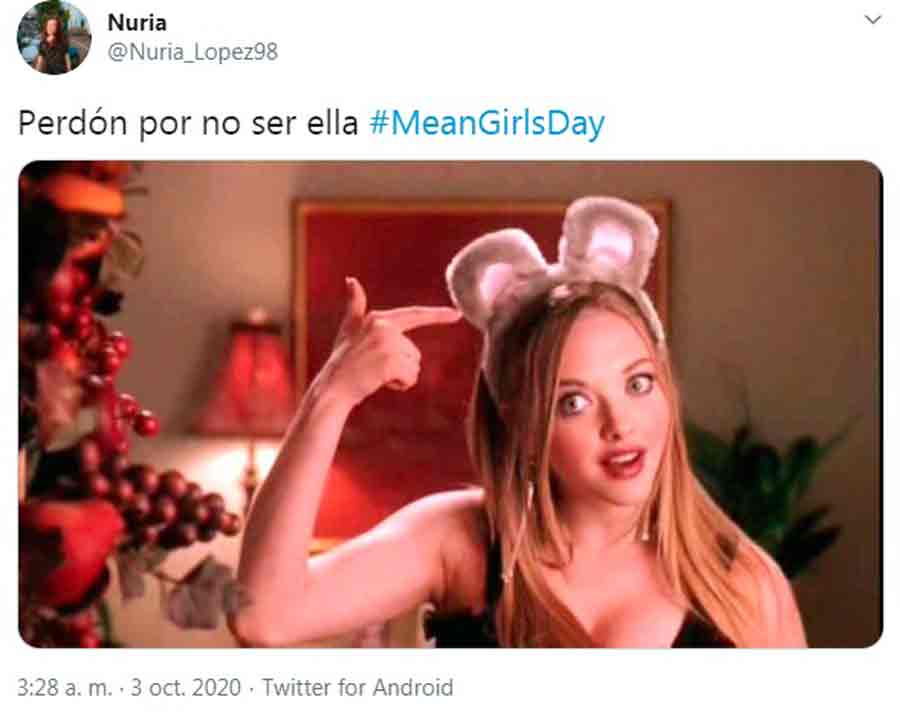The image size is (900, 723).
Task: Click the 3 oct. 2020 date
Action: pyautogui.click(x=186, y=687)
